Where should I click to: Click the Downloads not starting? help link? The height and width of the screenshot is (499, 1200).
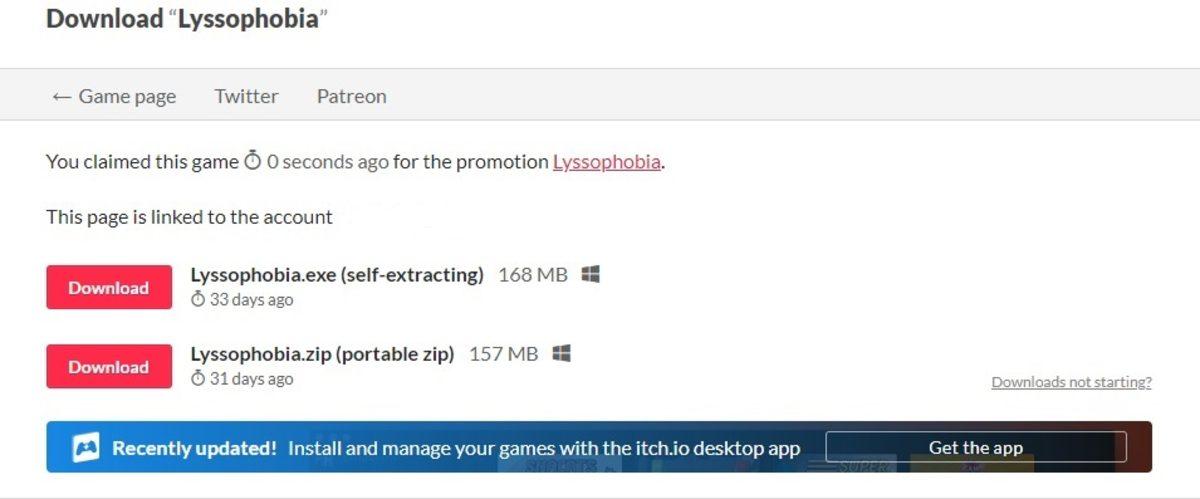point(1071,382)
